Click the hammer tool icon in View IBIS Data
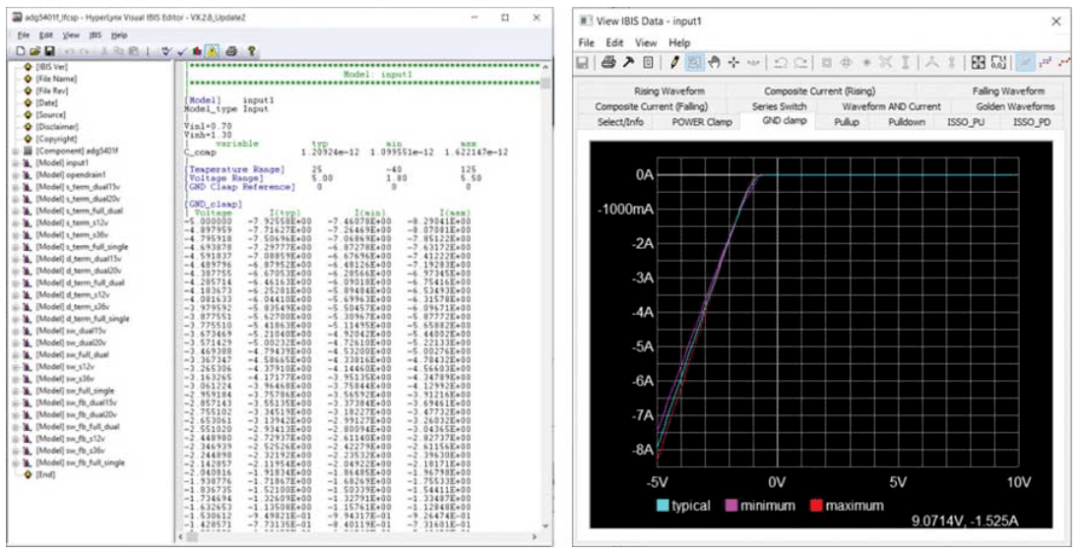This screenshot has height=554, width=1080. pyautogui.click(x=627, y=63)
